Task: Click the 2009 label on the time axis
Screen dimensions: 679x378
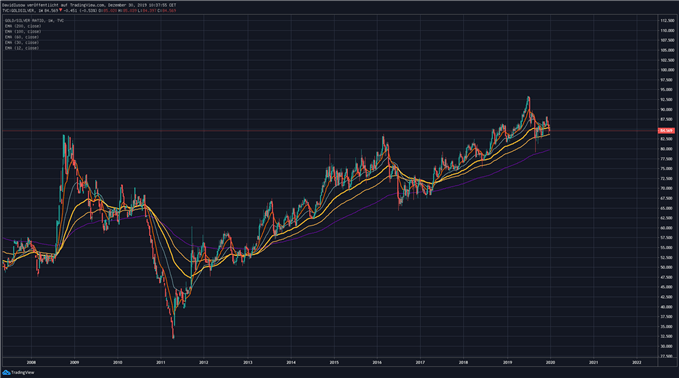Action: [x=74, y=362]
